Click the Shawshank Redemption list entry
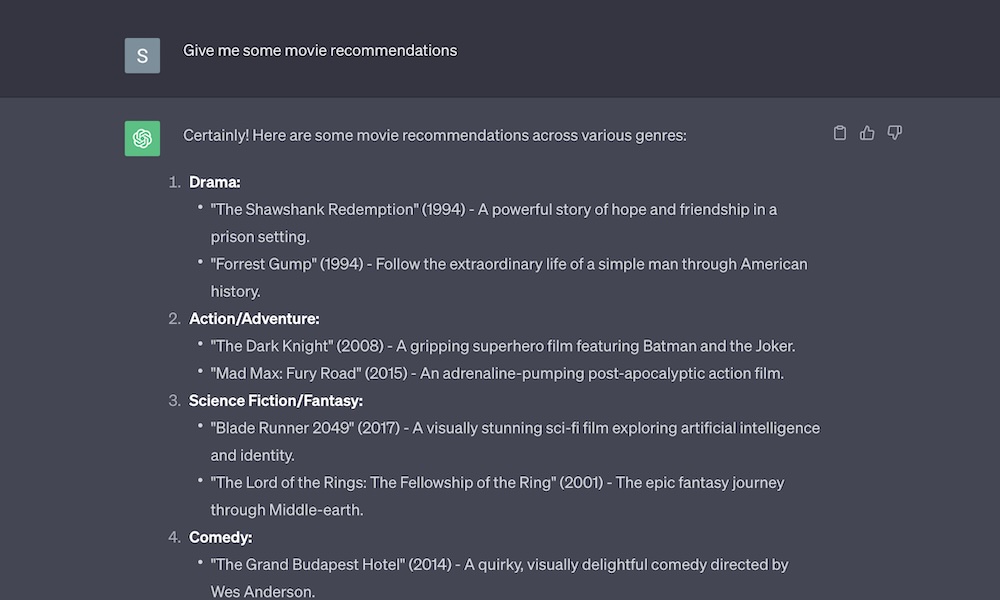The image size is (1000, 600). click(x=494, y=223)
